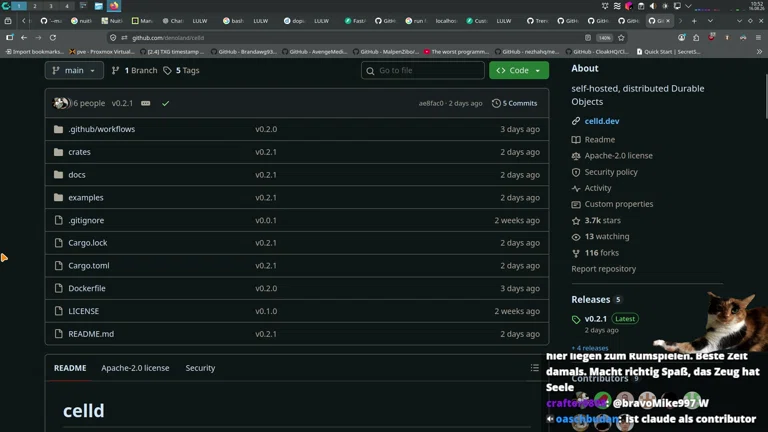Open a new browser tab
This screenshot has width=768, height=432.
tap(694, 21)
